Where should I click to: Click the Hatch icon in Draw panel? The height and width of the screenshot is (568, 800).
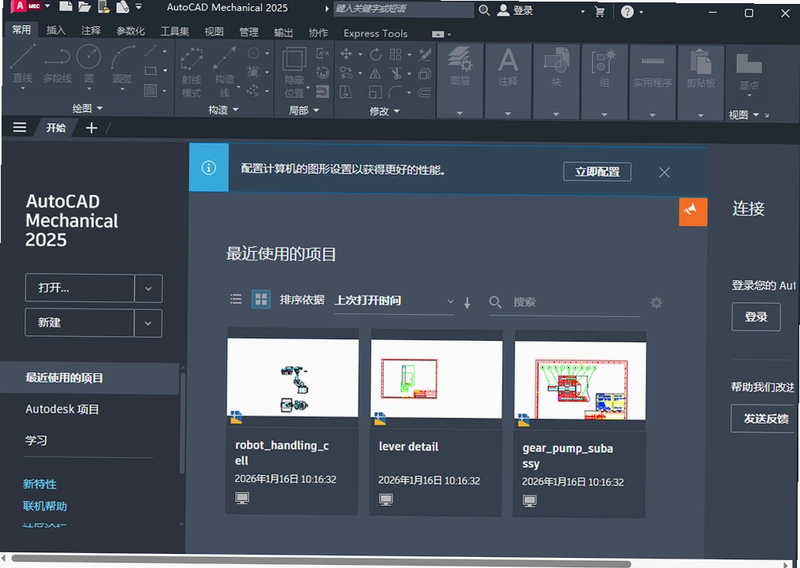pyautogui.click(x=150, y=91)
